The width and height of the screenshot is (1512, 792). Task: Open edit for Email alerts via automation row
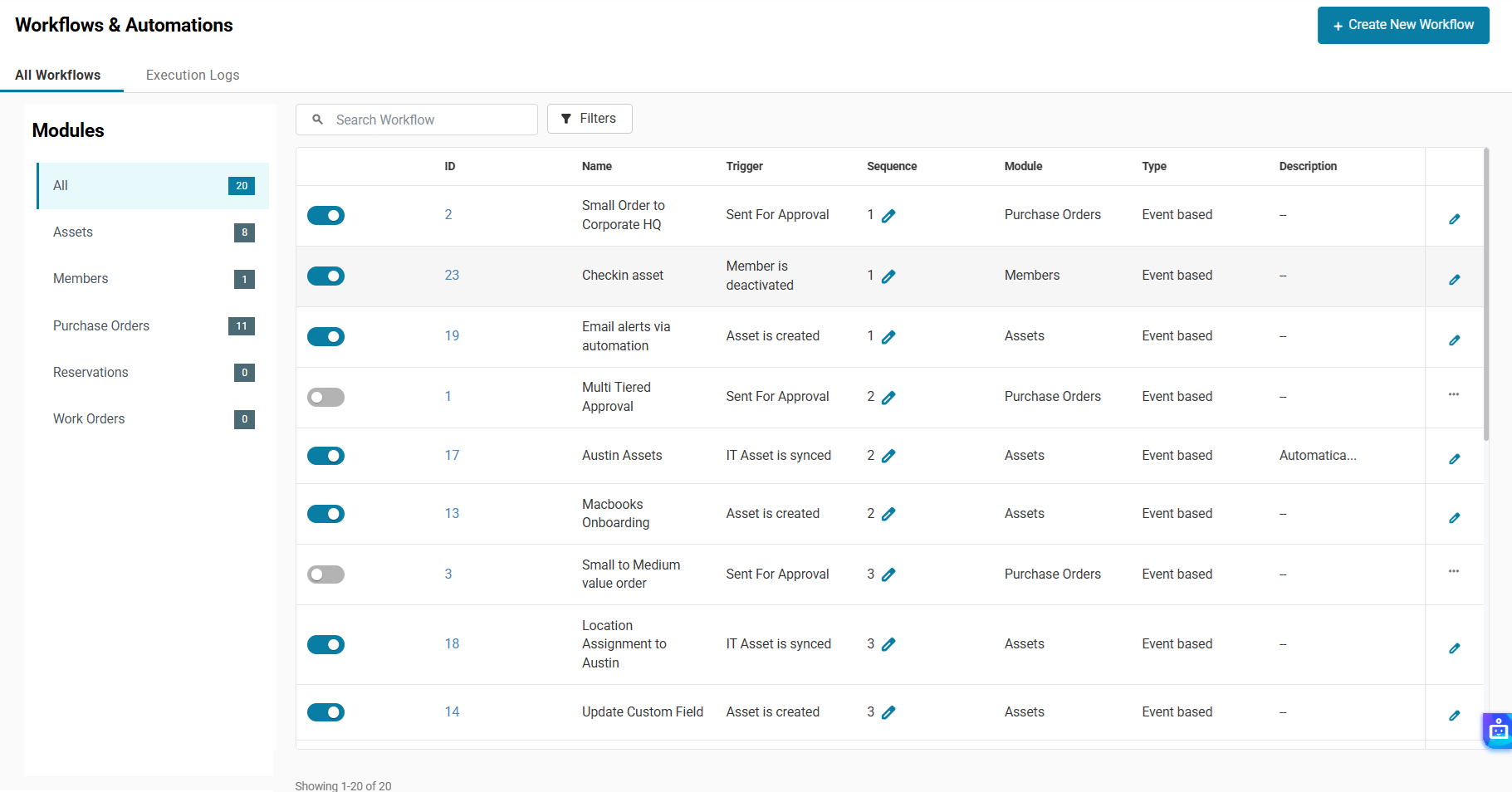(x=1454, y=340)
